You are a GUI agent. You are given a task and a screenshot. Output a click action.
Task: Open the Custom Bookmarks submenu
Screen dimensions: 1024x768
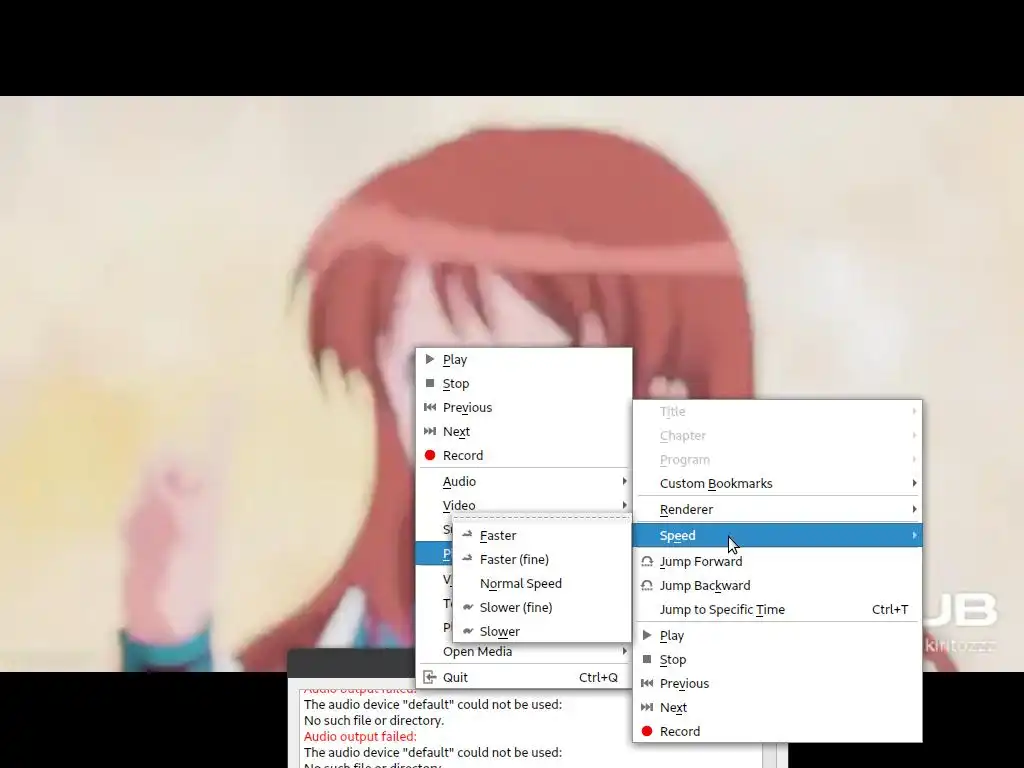point(777,483)
